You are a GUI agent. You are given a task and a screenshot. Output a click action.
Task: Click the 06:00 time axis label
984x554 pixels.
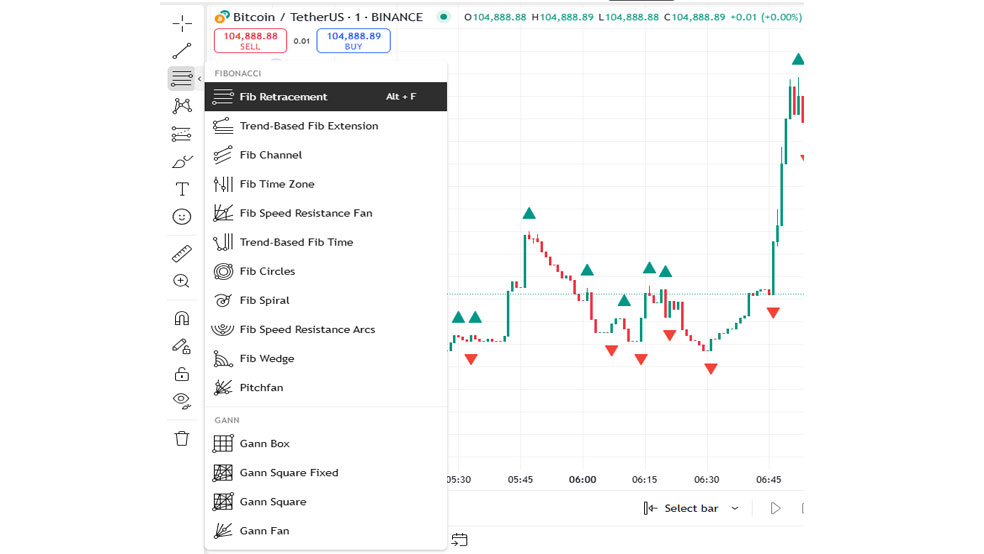pos(582,479)
